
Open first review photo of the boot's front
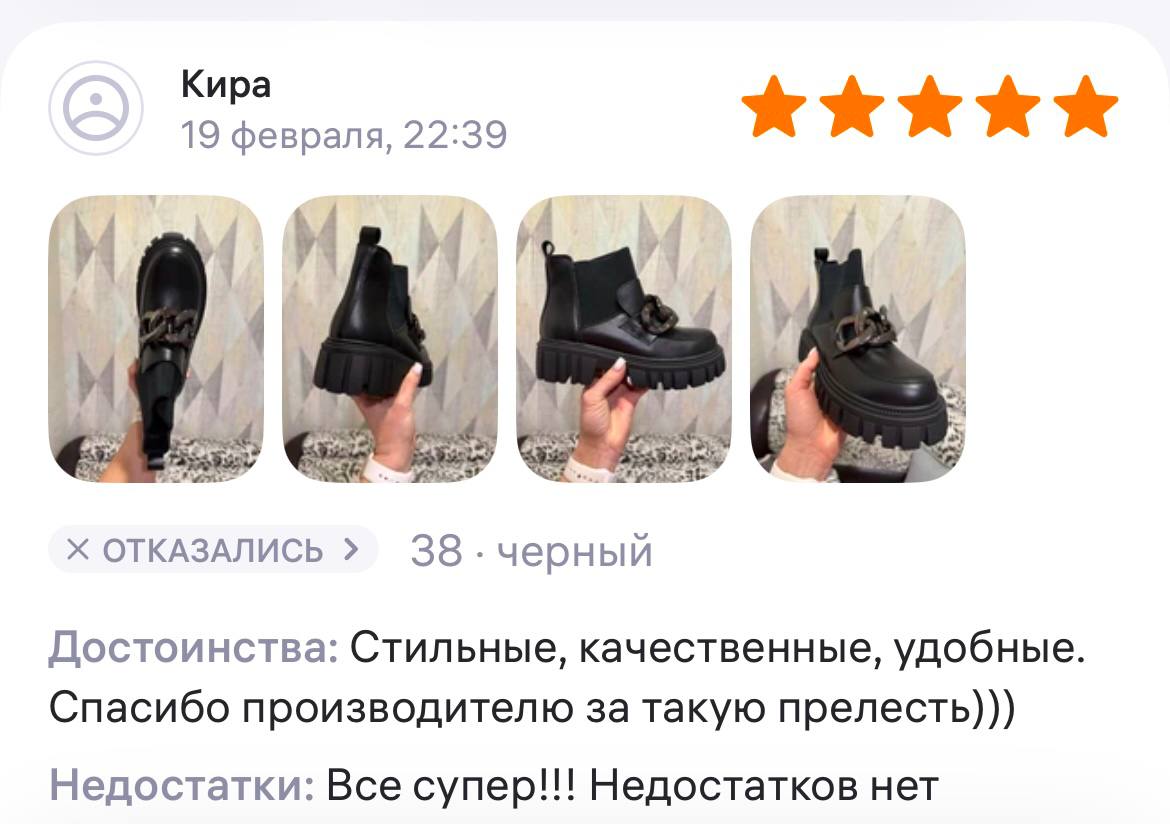(156, 339)
